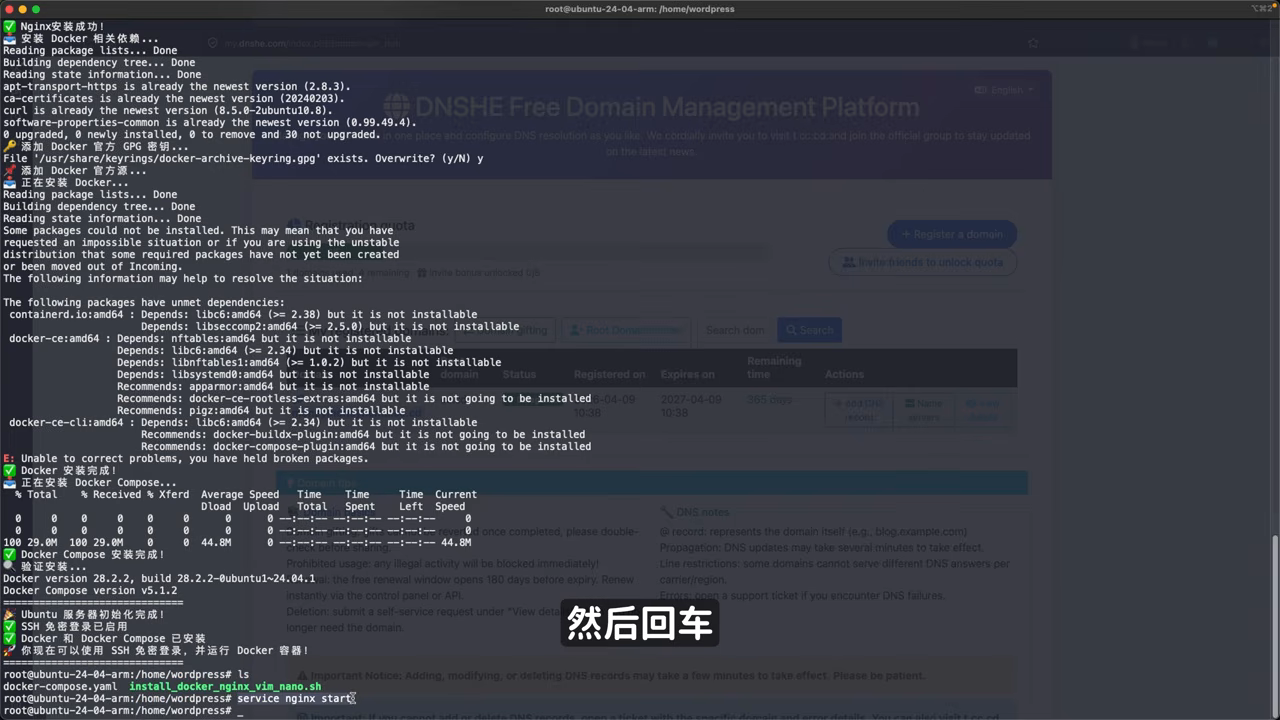Click the bookmark star icon in browser

click(x=1033, y=43)
